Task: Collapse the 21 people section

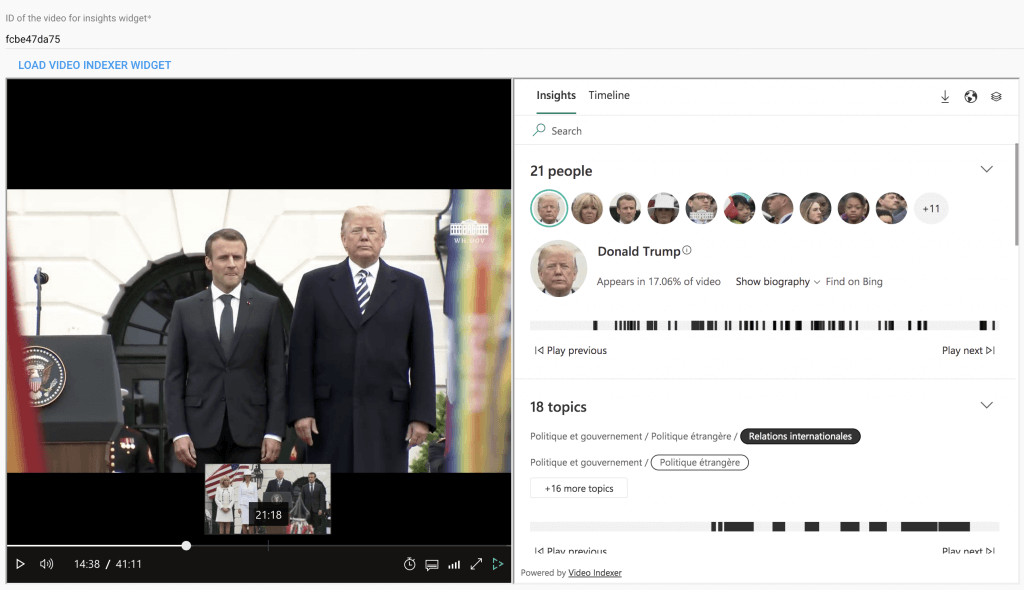Action: tap(986, 169)
